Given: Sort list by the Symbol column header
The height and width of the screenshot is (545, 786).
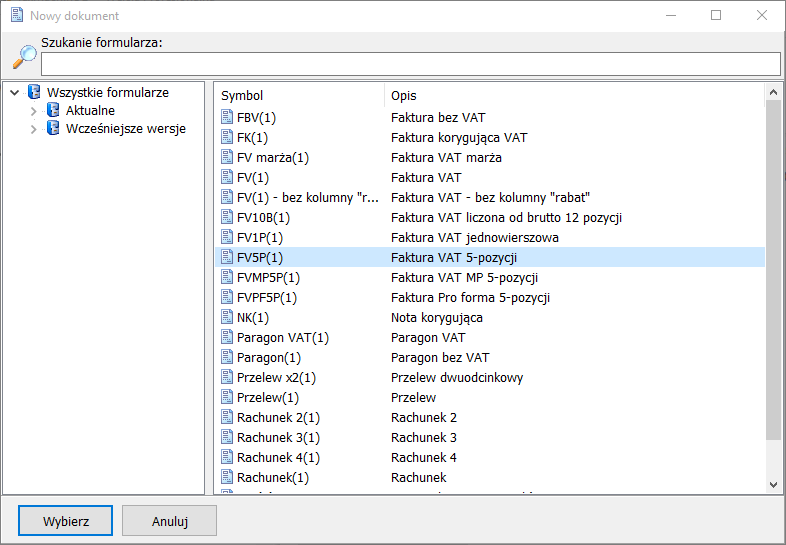Looking at the screenshot, I should coord(300,96).
